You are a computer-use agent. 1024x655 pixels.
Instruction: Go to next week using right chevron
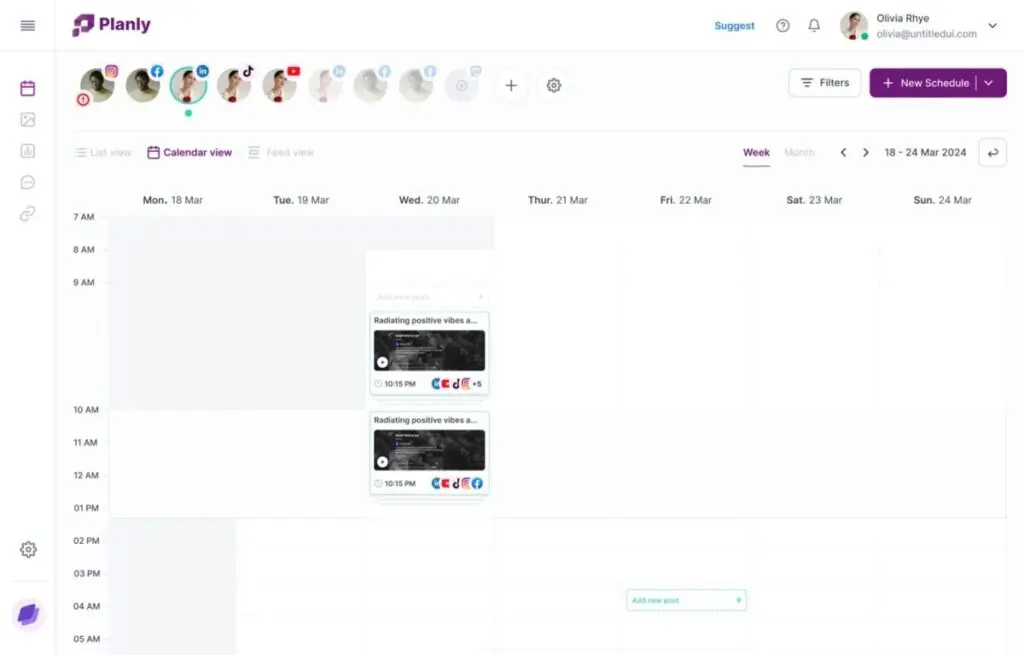[866, 153]
